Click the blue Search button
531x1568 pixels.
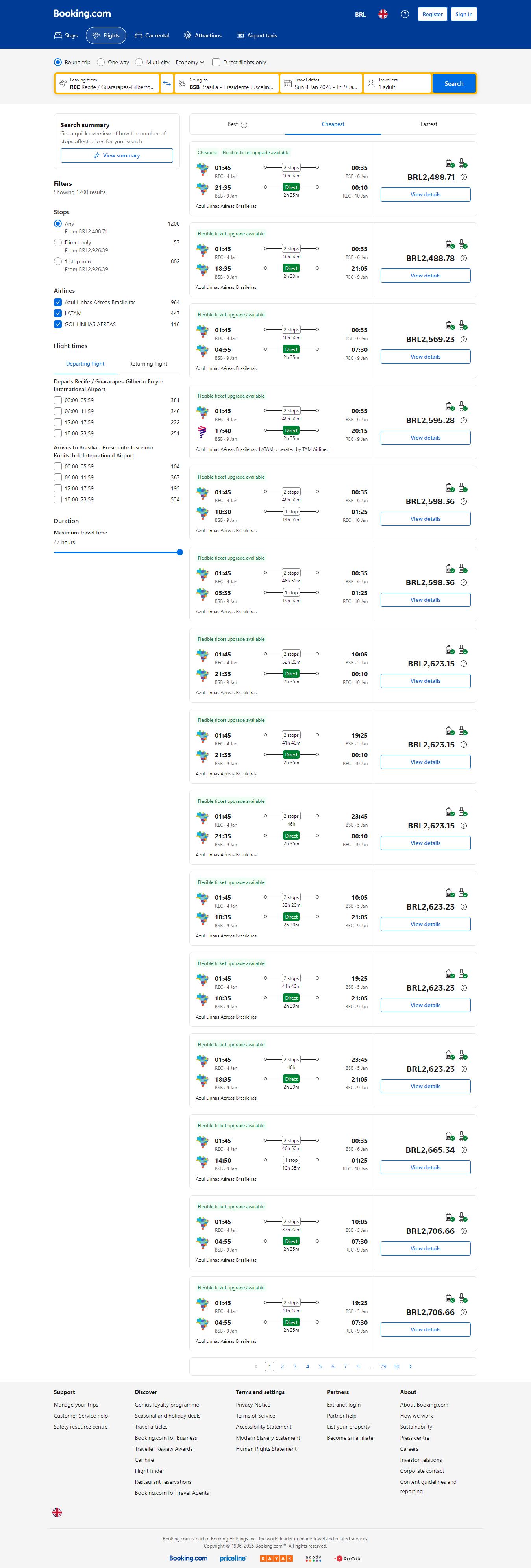point(454,83)
